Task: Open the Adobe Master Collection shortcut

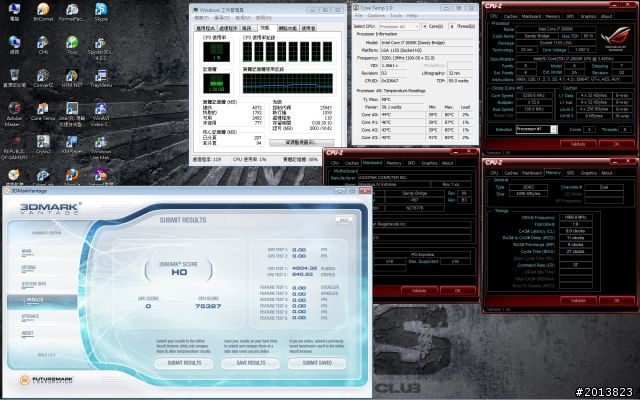Action: click(14, 113)
